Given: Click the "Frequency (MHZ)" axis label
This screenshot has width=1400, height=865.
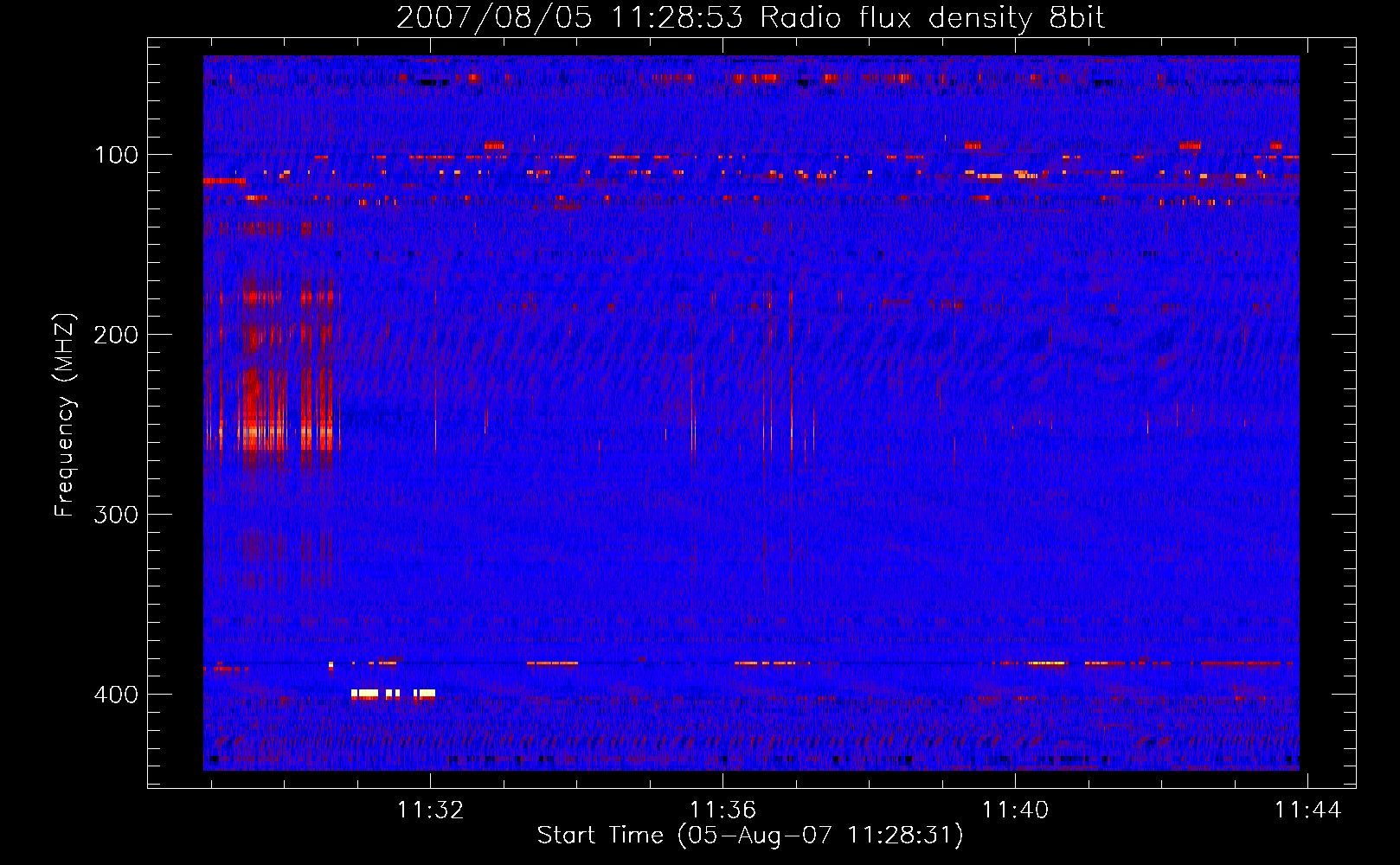Looking at the screenshot, I should click(65, 415).
